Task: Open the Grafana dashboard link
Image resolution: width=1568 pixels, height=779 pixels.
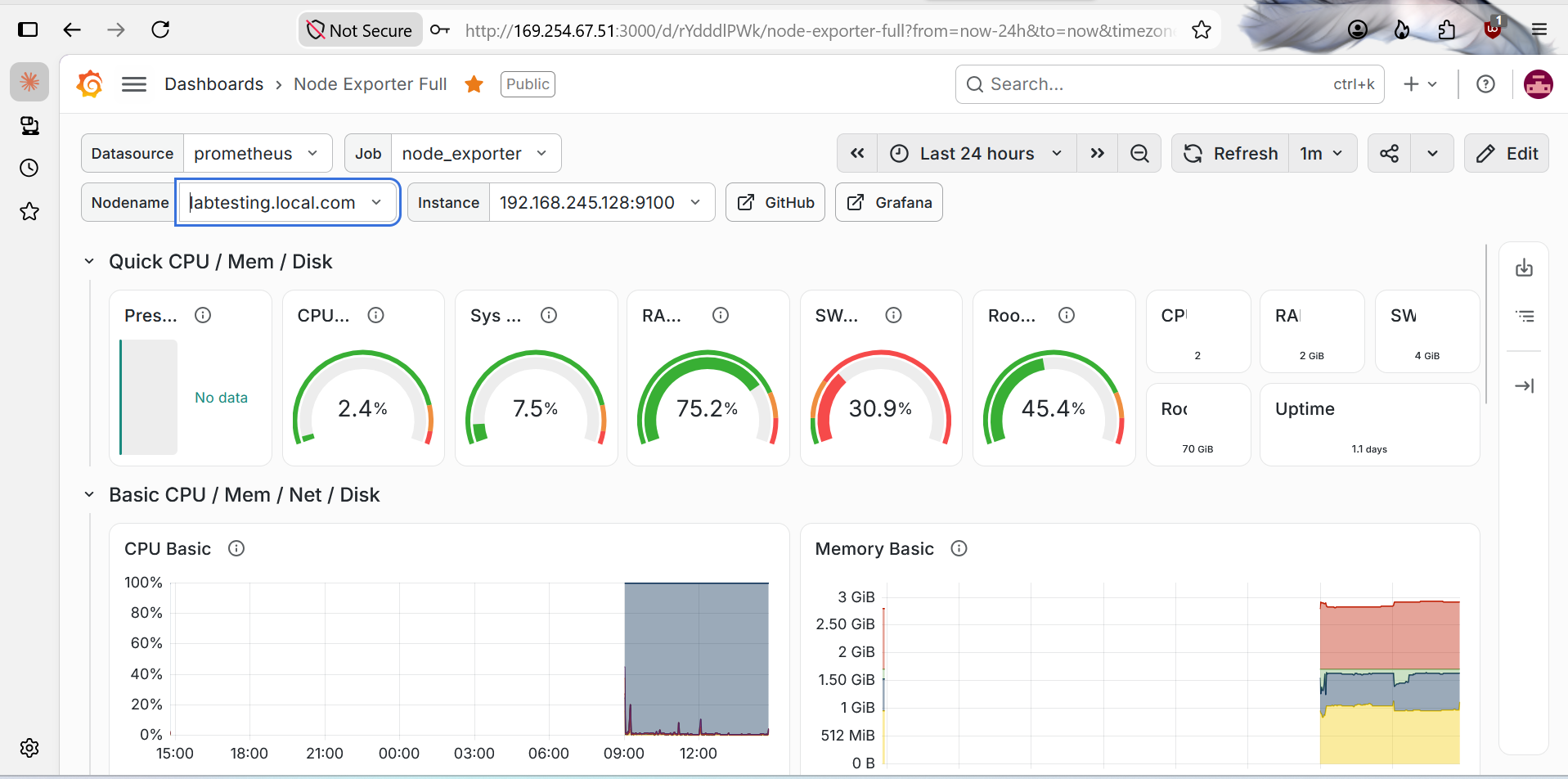Action: pyautogui.click(x=889, y=202)
